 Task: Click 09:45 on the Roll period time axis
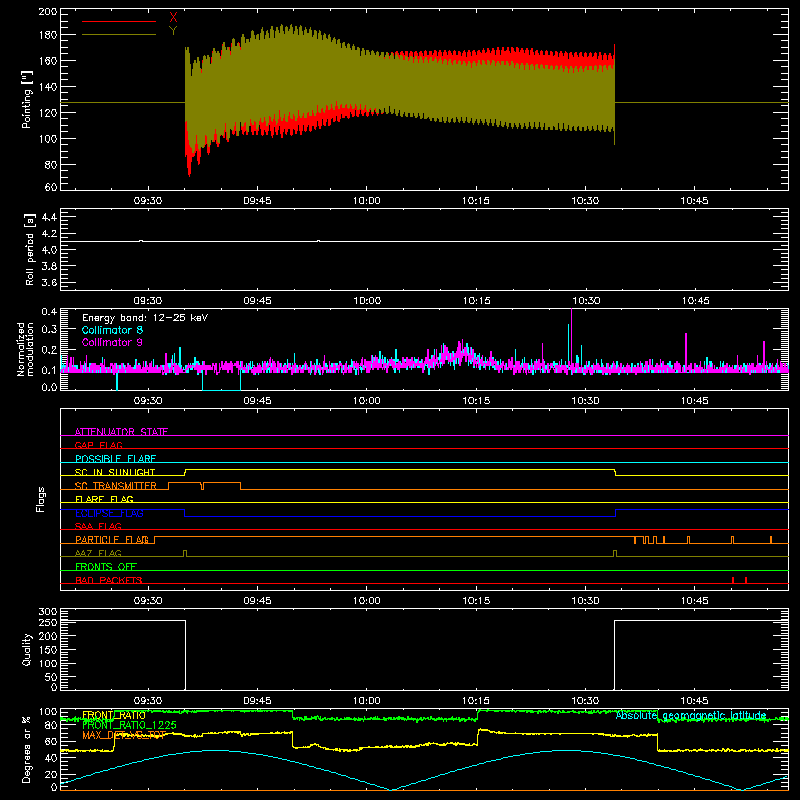(x=258, y=301)
